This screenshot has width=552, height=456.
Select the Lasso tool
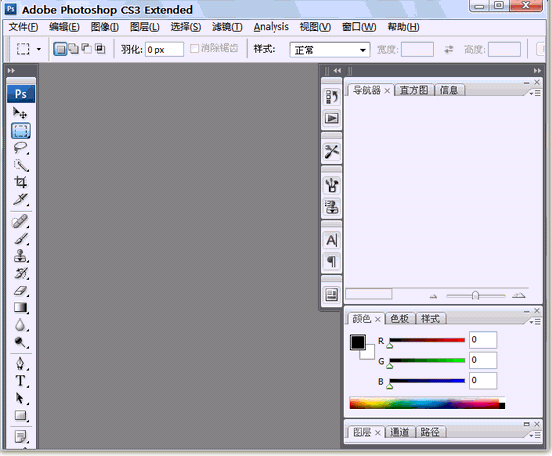[20, 148]
